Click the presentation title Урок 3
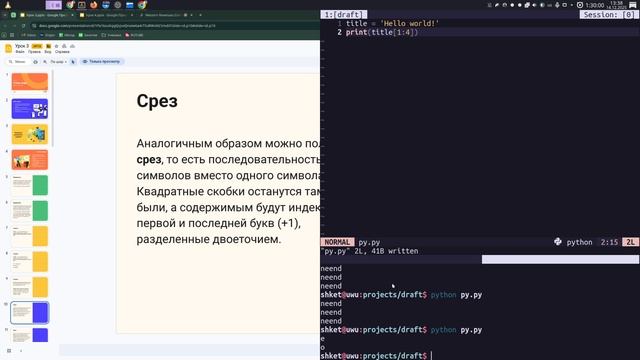The height and width of the screenshot is (360, 640). pyautogui.click(x=22, y=46)
